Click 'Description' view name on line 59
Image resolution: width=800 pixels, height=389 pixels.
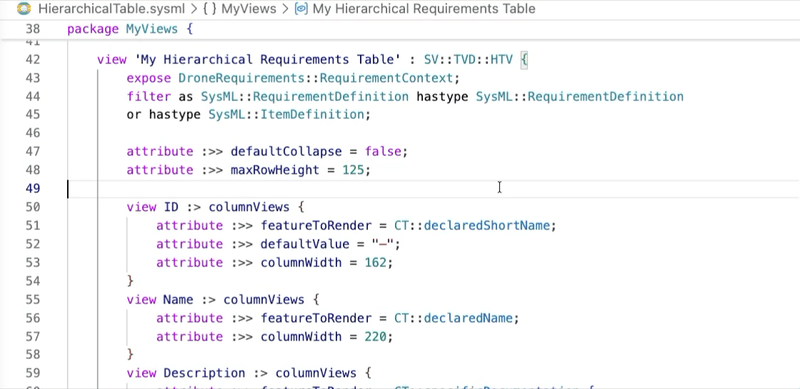pos(204,373)
